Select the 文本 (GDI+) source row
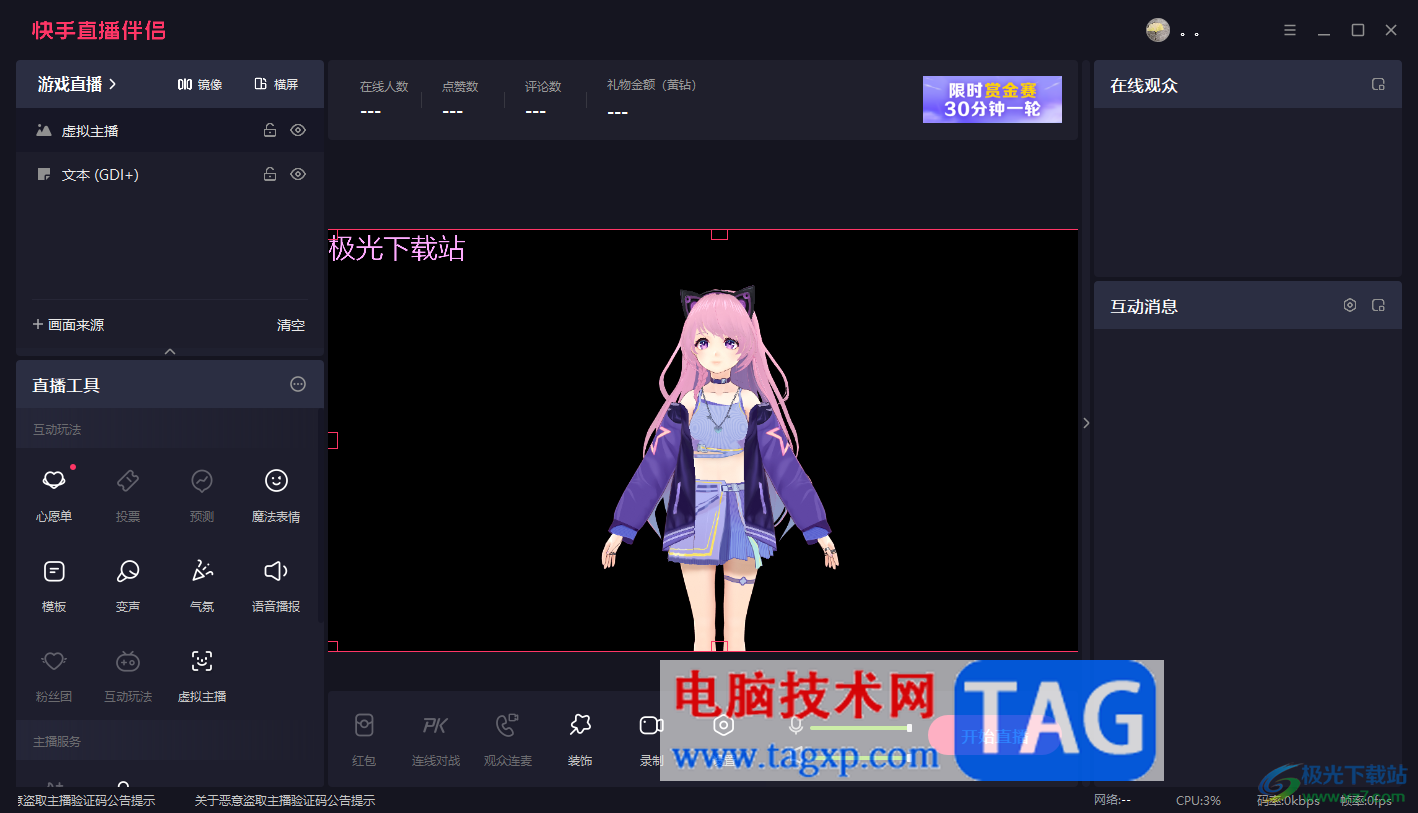Image resolution: width=1418 pixels, height=813 pixels. (170, 174)
